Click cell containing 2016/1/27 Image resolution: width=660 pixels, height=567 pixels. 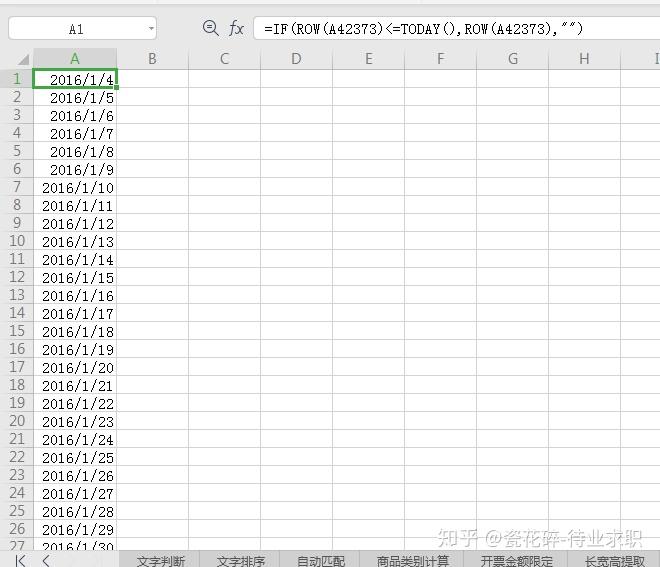click(75, 493)
